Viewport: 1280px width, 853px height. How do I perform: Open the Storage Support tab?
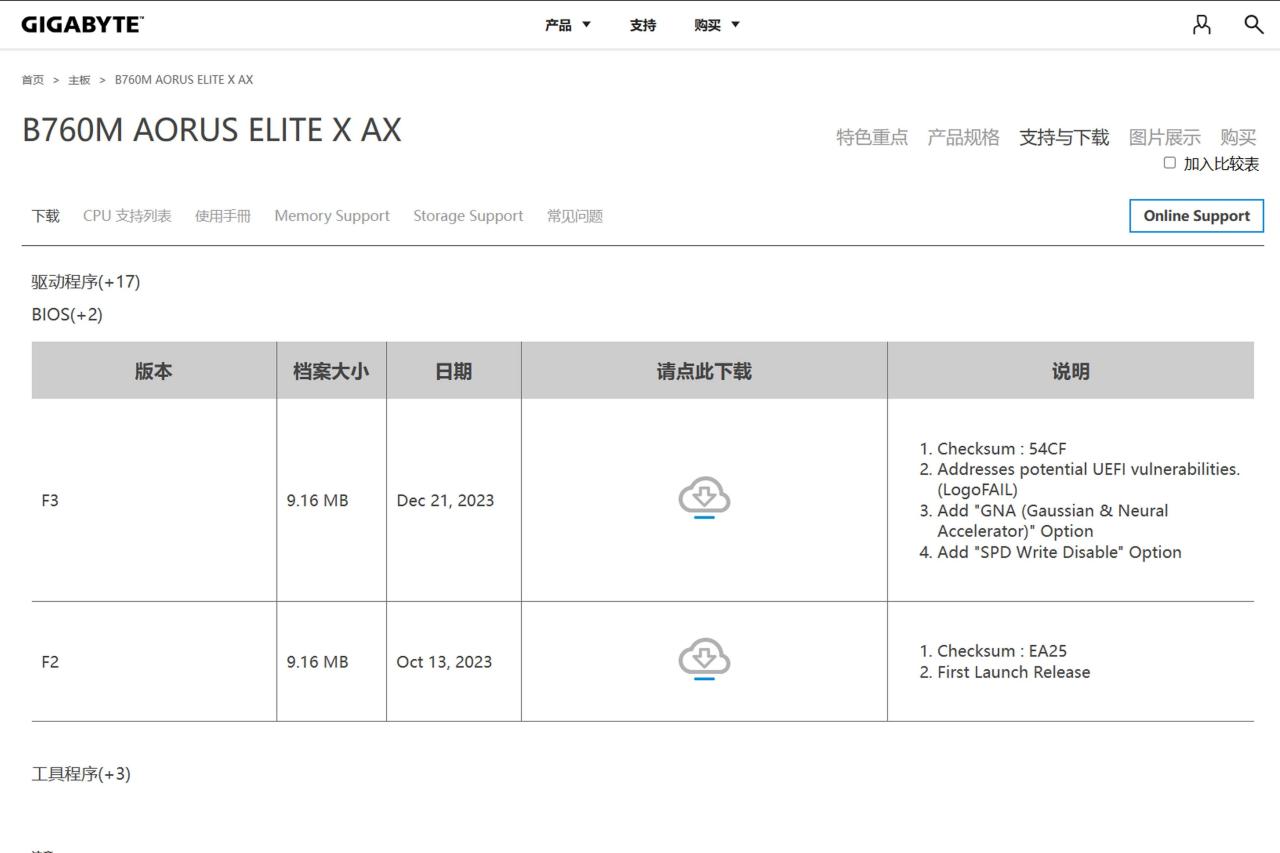click(468, 216)
